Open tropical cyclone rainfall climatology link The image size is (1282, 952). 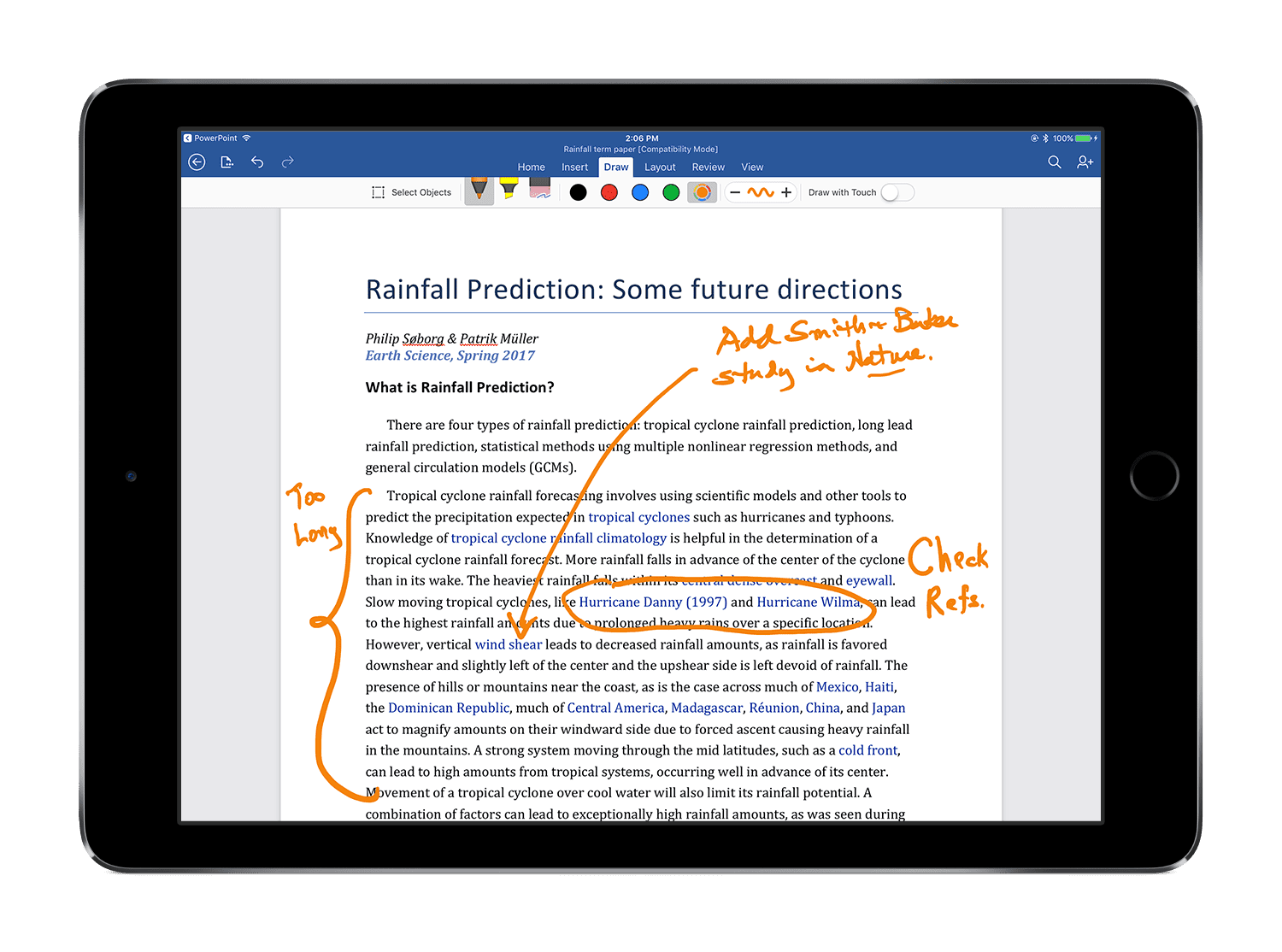click(x=559, y=538)
